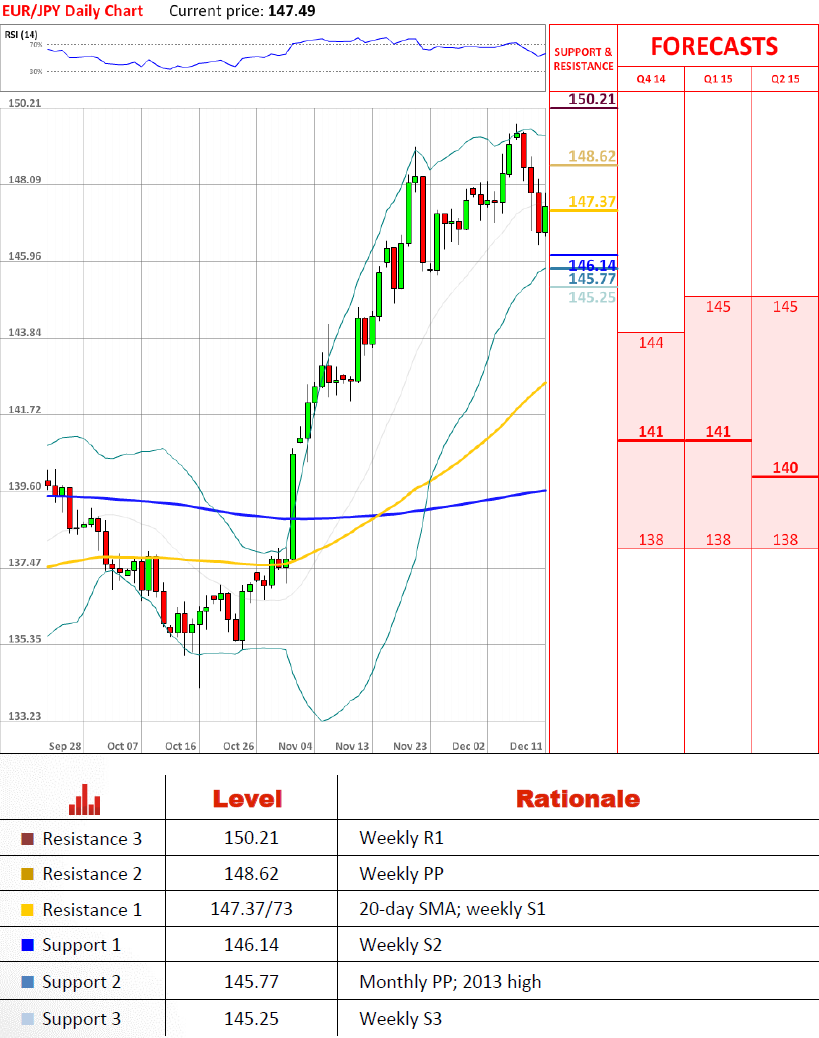819x1038 pixels.
Task: Click the Q1 15 median forecast 141
Action: (718, 432)
